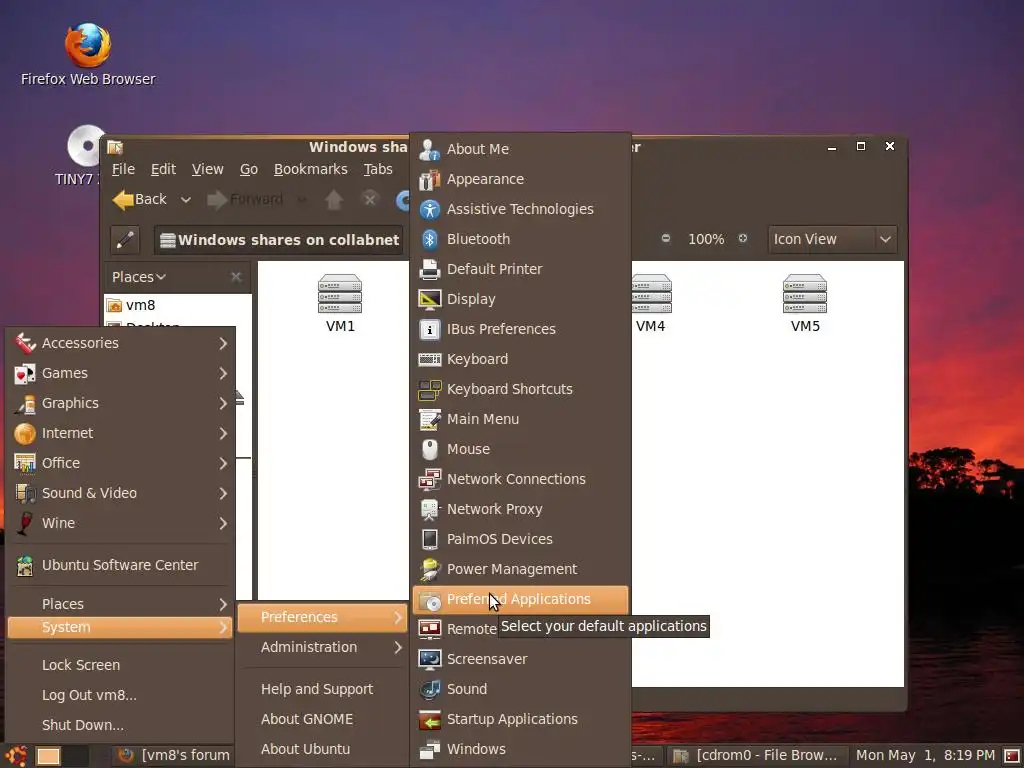This screenshot has height=768, width=1024.
Task: Open the Edit menu
Action: tap(163, 170)
